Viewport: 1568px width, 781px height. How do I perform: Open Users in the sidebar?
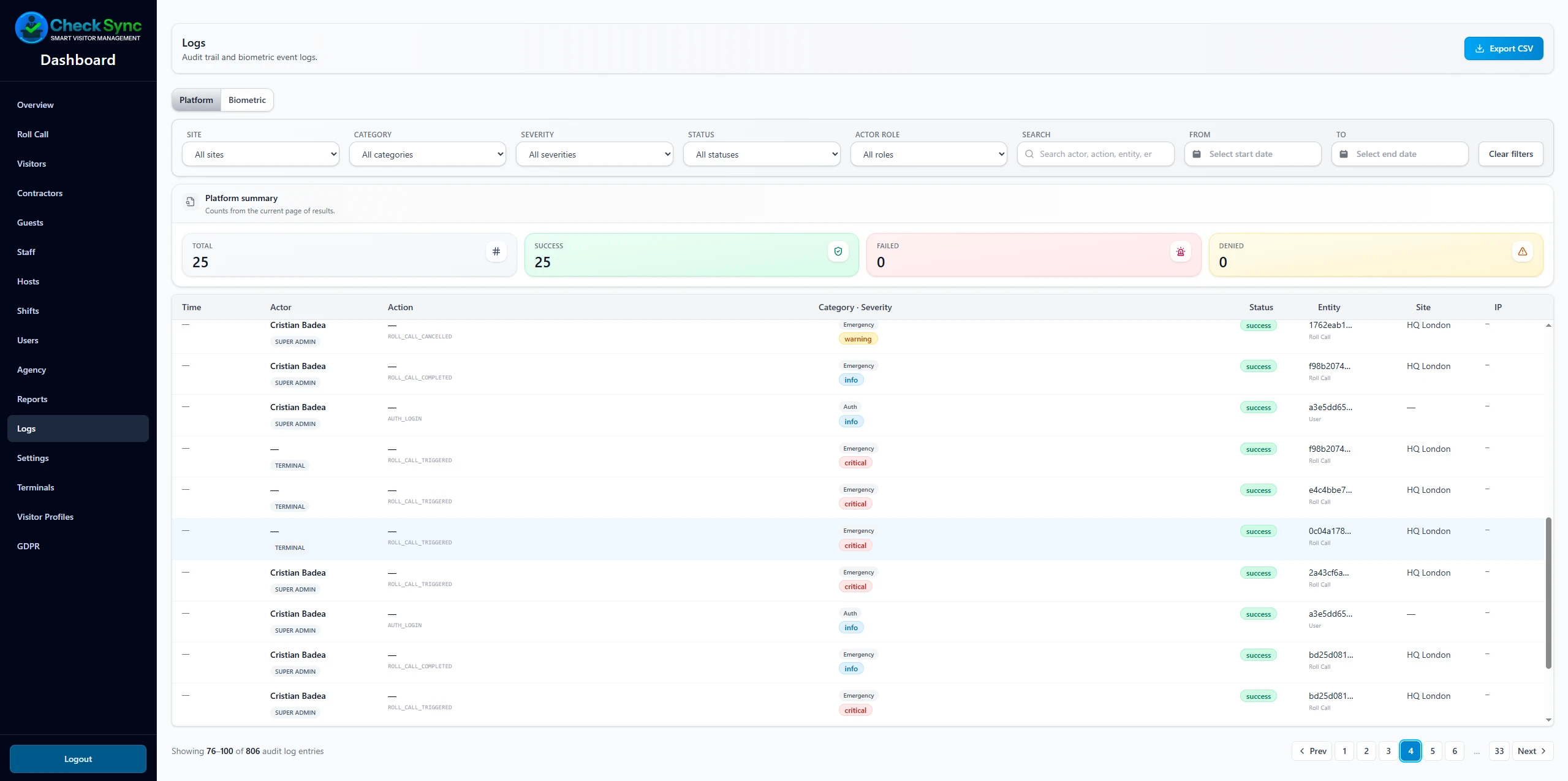click(x=78, y=340)
